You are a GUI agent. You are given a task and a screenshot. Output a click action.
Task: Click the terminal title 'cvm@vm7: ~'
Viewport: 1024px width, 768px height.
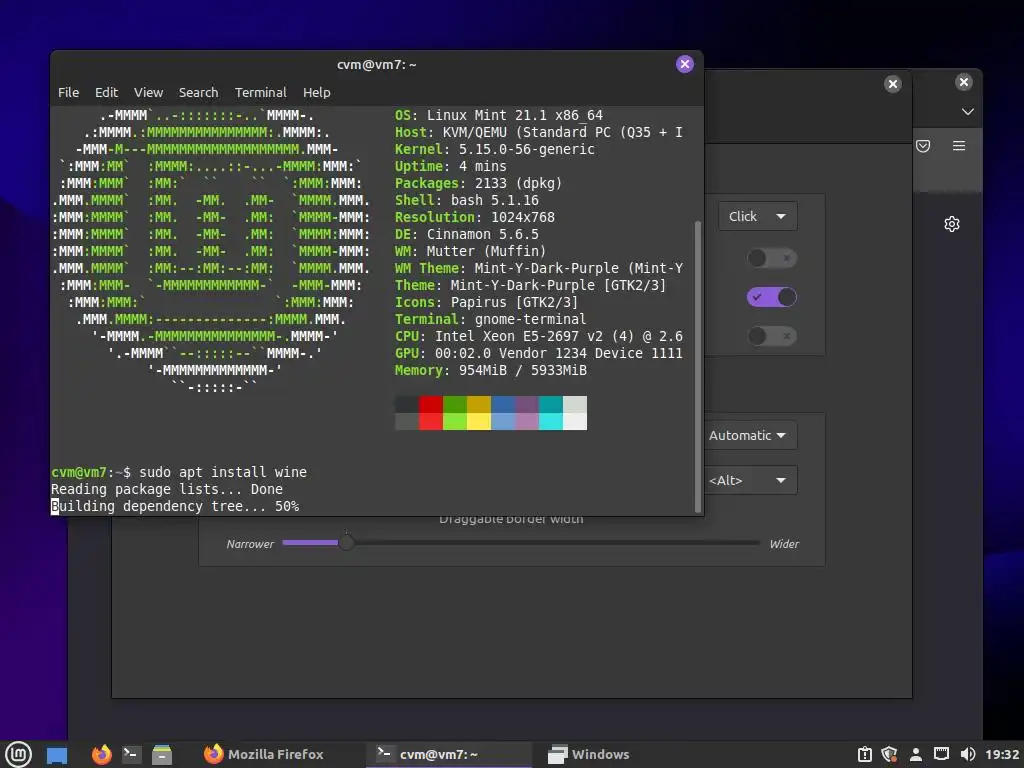376,65
